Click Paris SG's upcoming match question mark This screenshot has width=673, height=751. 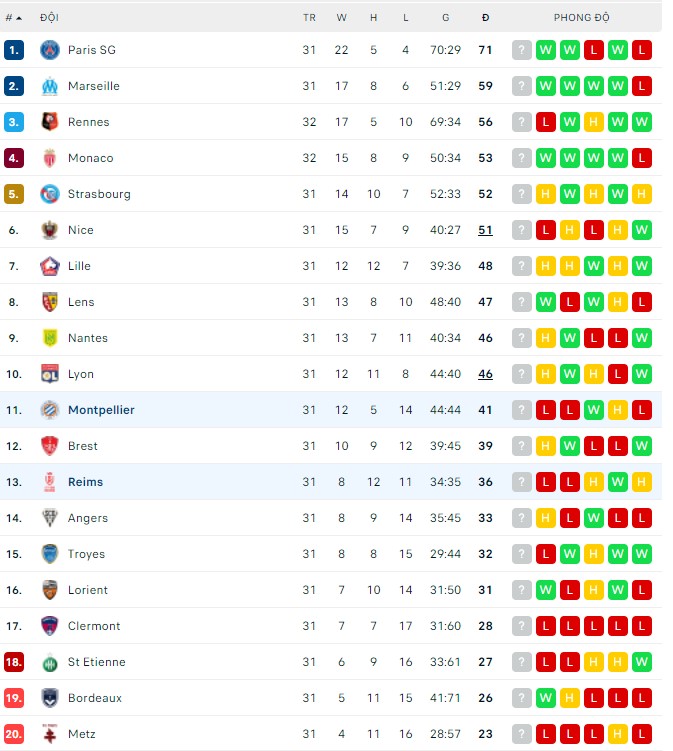coord(521,50)
